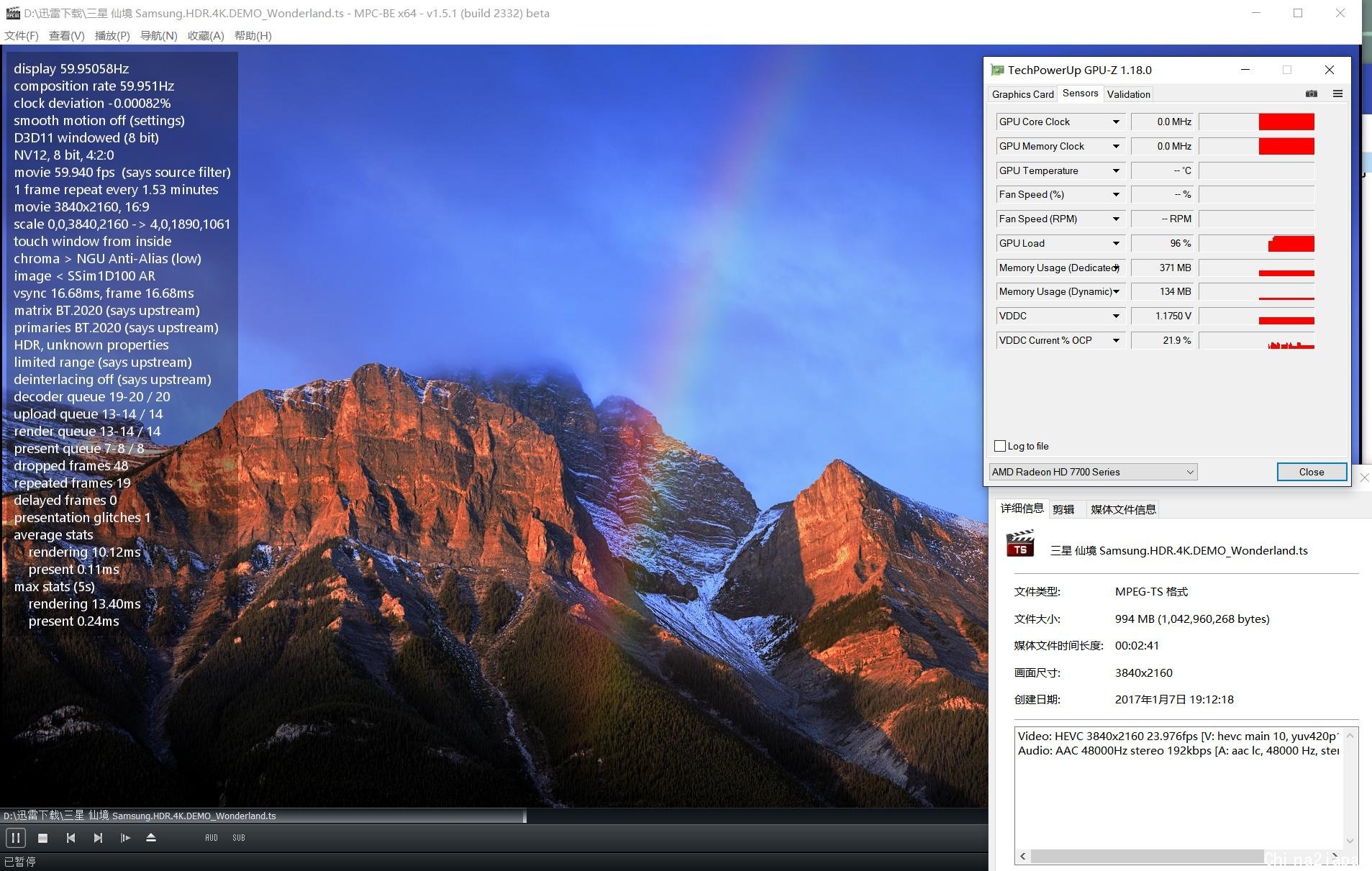This screenshot has height=871, width=1372.
Task: Click the pause button in player controls
Action: 15,838
